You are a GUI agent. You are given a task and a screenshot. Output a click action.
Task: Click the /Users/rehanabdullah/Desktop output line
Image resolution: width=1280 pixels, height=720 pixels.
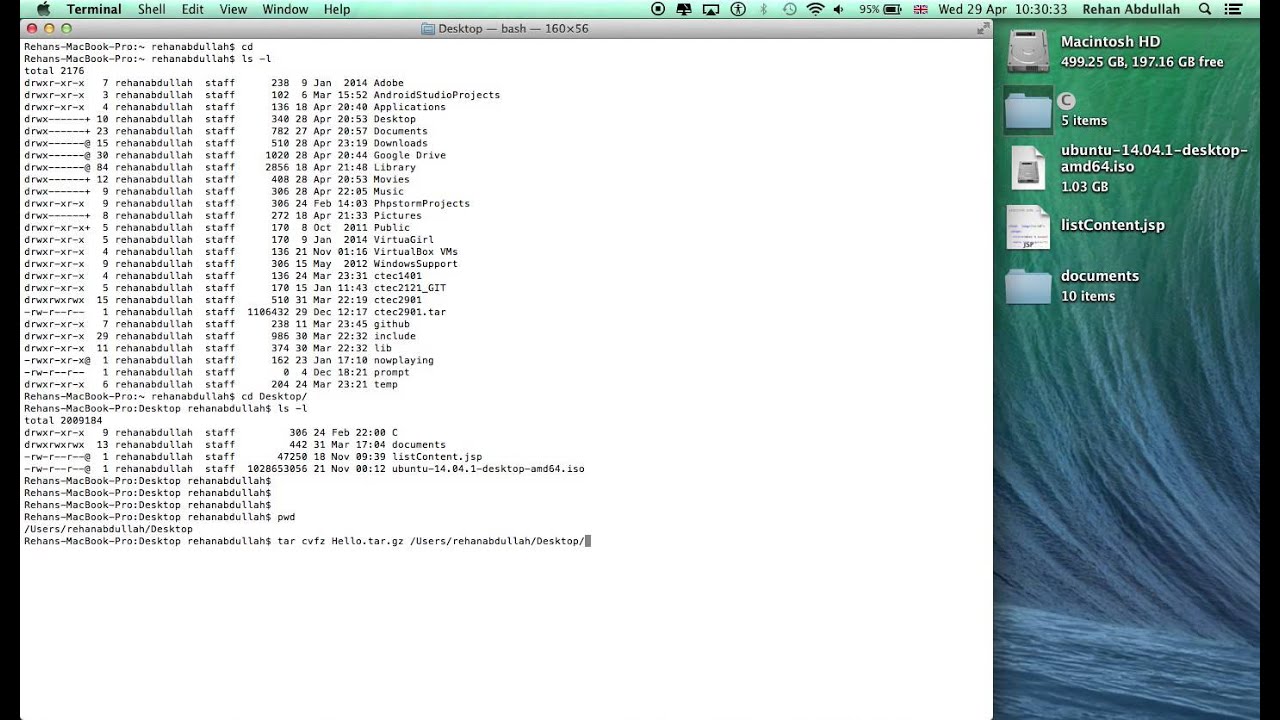[x=108, y=529]
